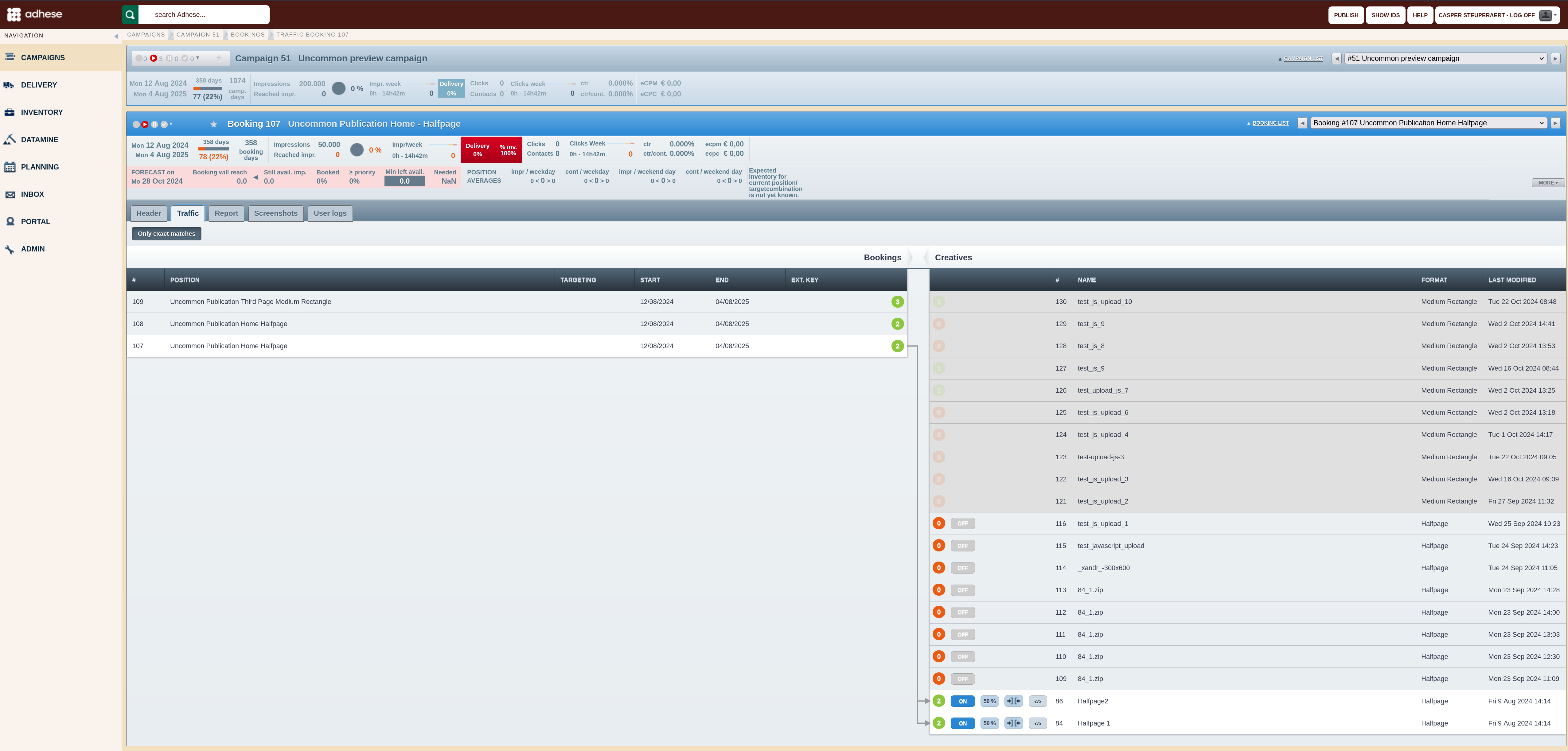The height and width of the screenshot is (751, 1568).
Task: Open the Booking #107 selector dropdown
Action: (x=1428, y=123)
